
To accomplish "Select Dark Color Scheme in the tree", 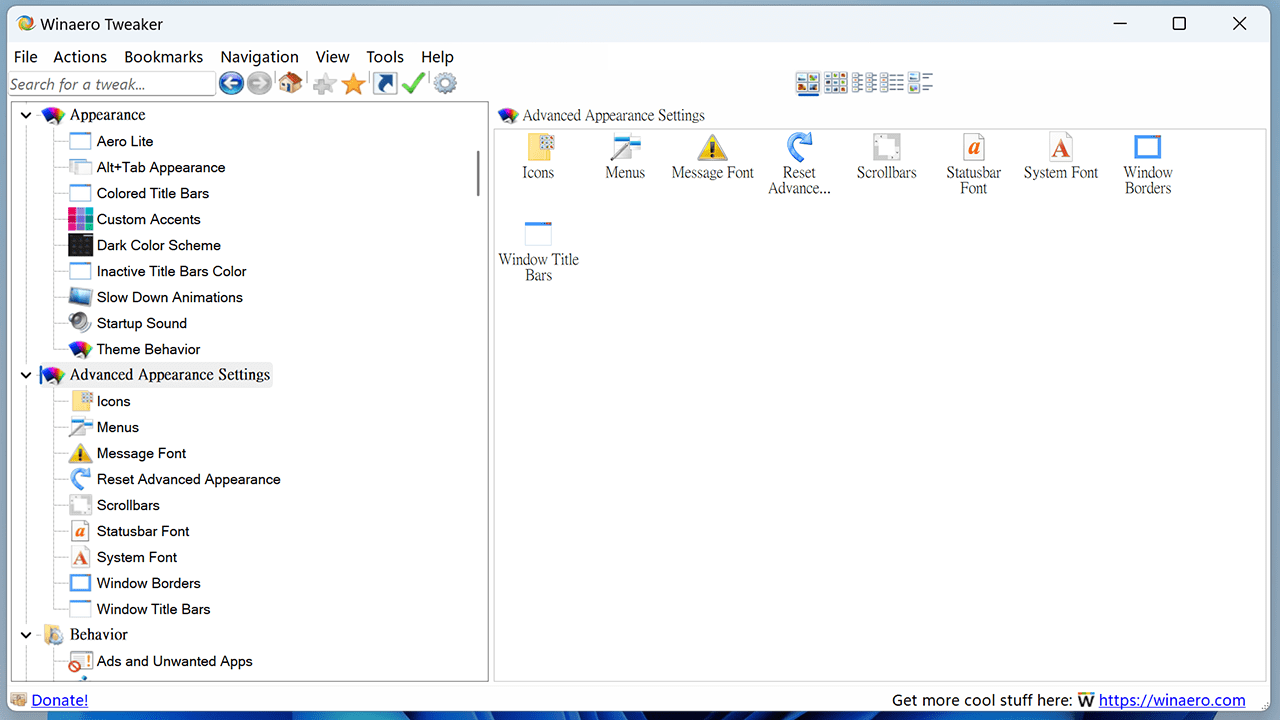I will click(158, 245).
